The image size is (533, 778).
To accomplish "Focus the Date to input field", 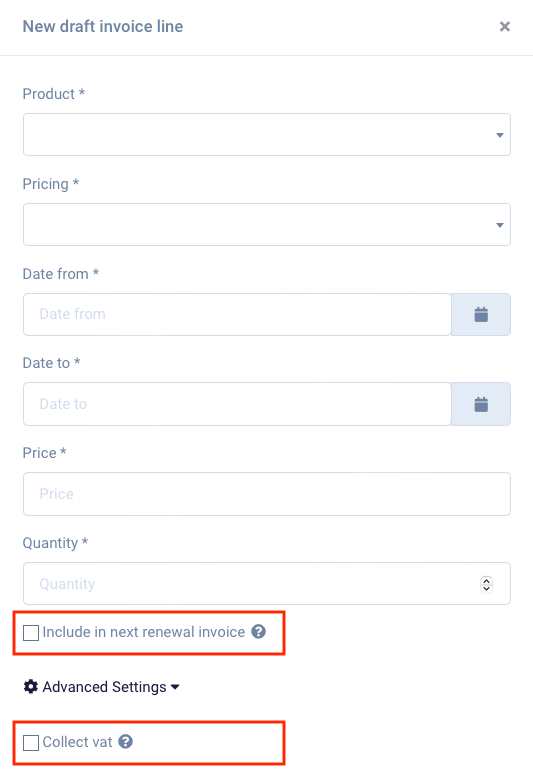I will (x=237, y=404).
